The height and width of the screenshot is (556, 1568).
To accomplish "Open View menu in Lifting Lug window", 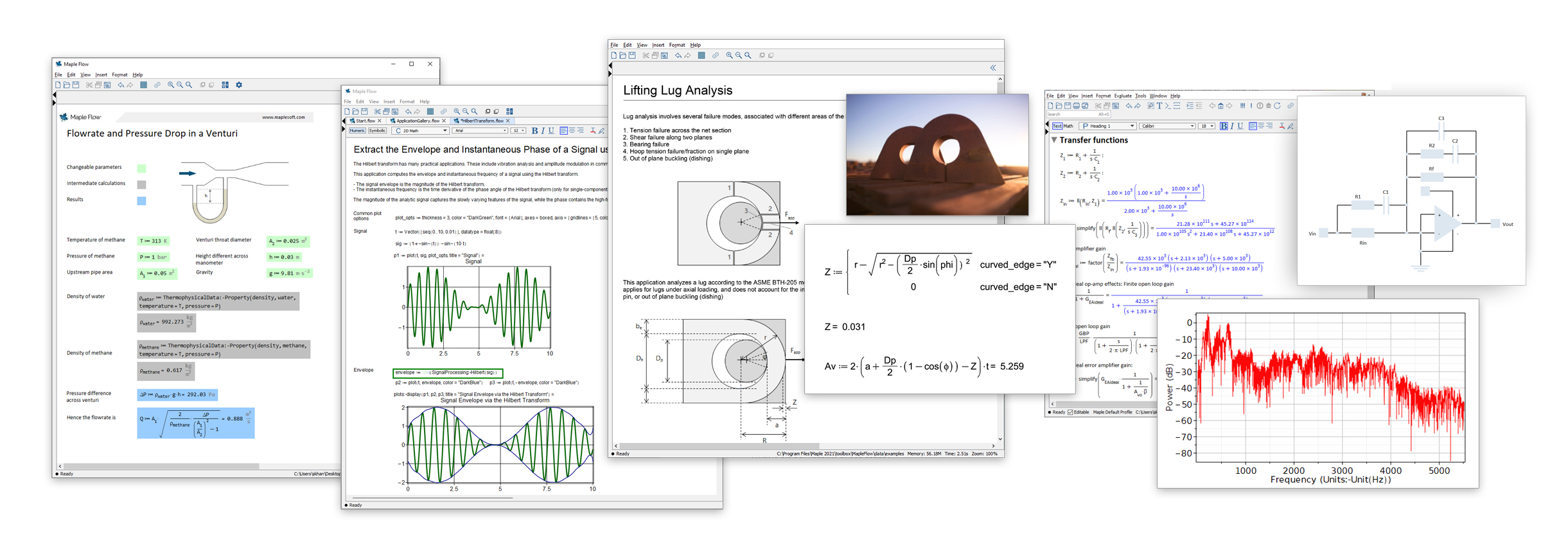I will point(642,45).
